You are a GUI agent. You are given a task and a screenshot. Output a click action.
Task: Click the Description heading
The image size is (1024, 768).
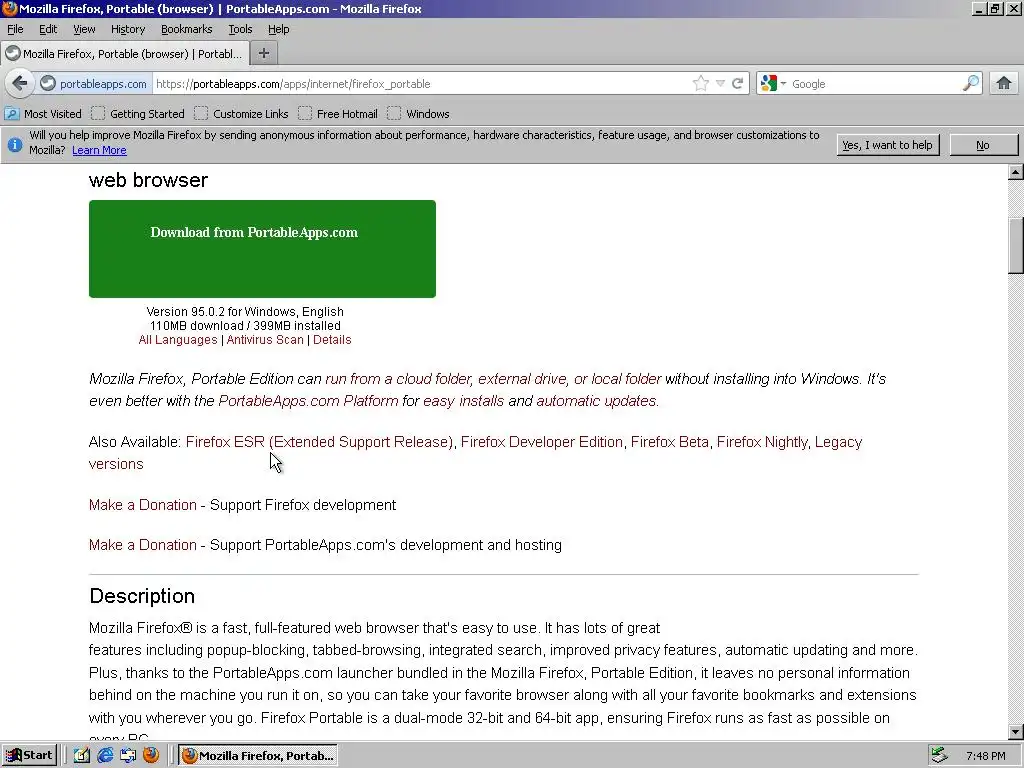[x=142, y=596]
